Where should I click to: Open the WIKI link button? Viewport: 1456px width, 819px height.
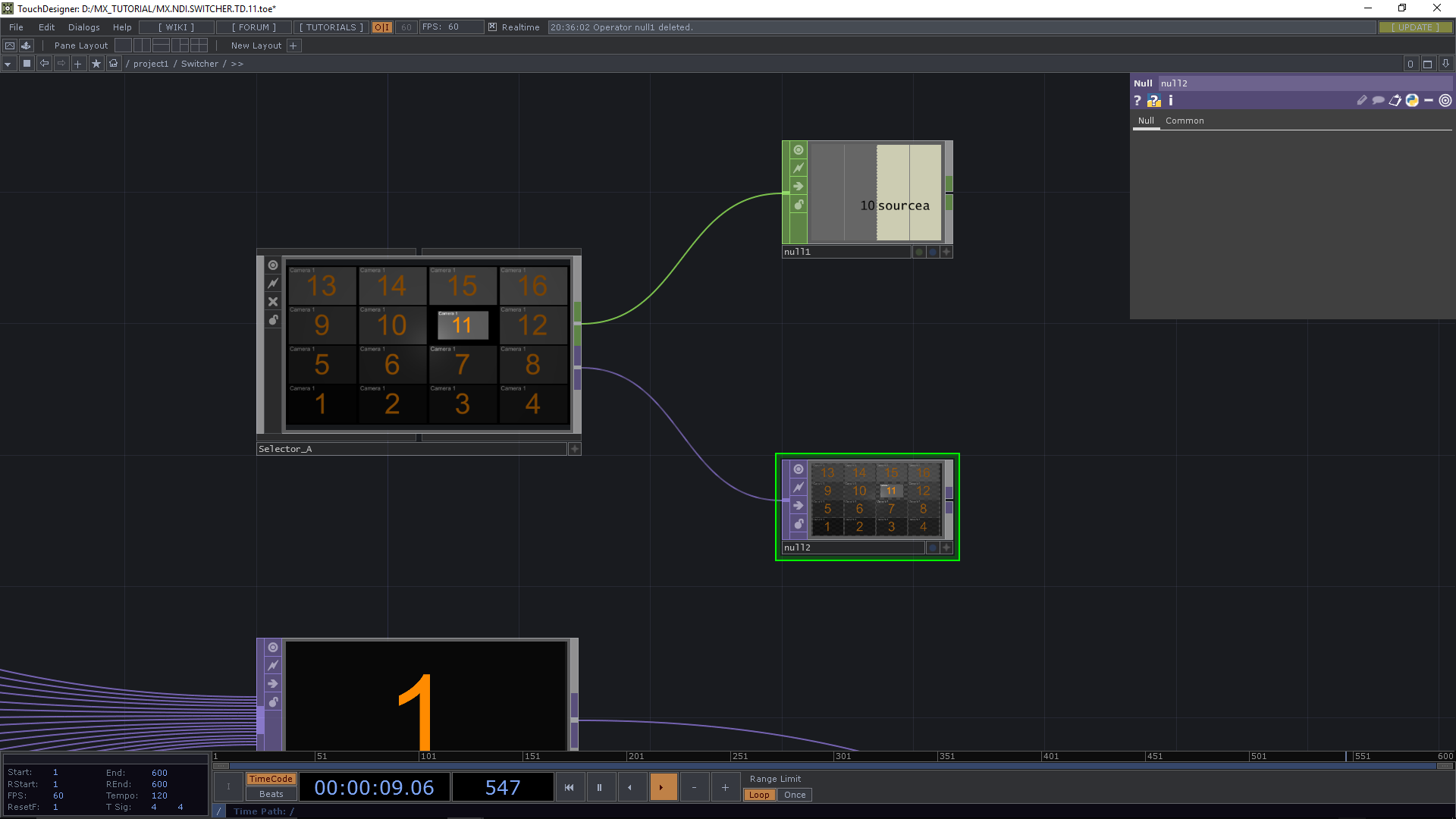pyautogui.click(x=176, y=27)
